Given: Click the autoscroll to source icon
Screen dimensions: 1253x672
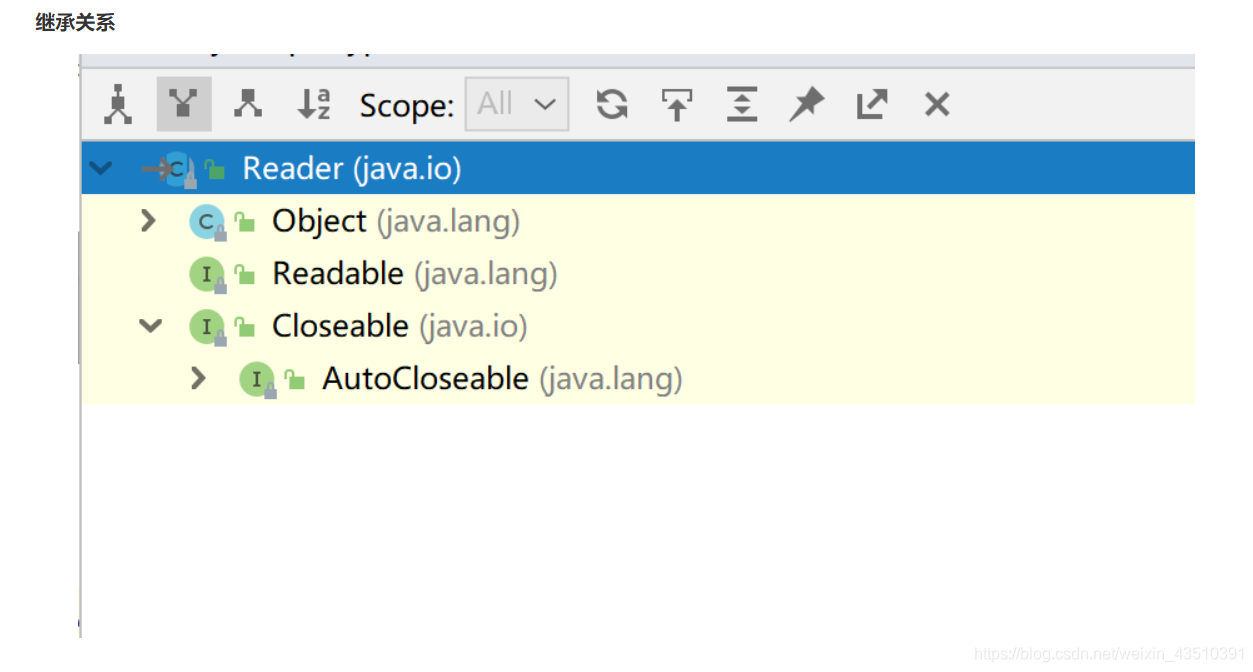Looking at the screenshot, I should (677, 104).
